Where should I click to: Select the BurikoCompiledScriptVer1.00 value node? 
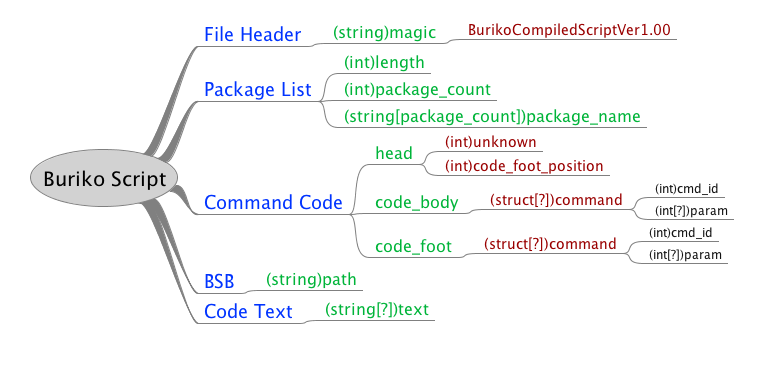coord(569,30)
